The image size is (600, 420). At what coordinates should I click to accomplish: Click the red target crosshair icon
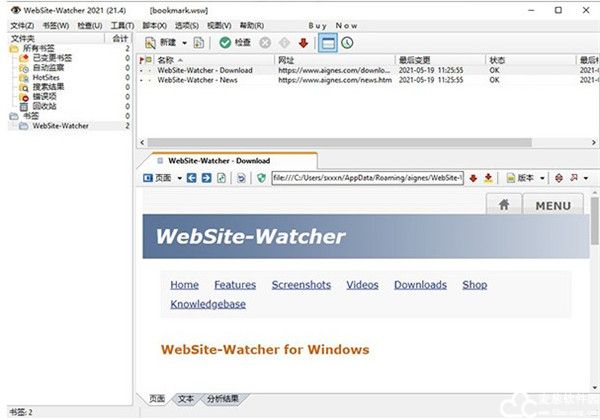(559, 178)
